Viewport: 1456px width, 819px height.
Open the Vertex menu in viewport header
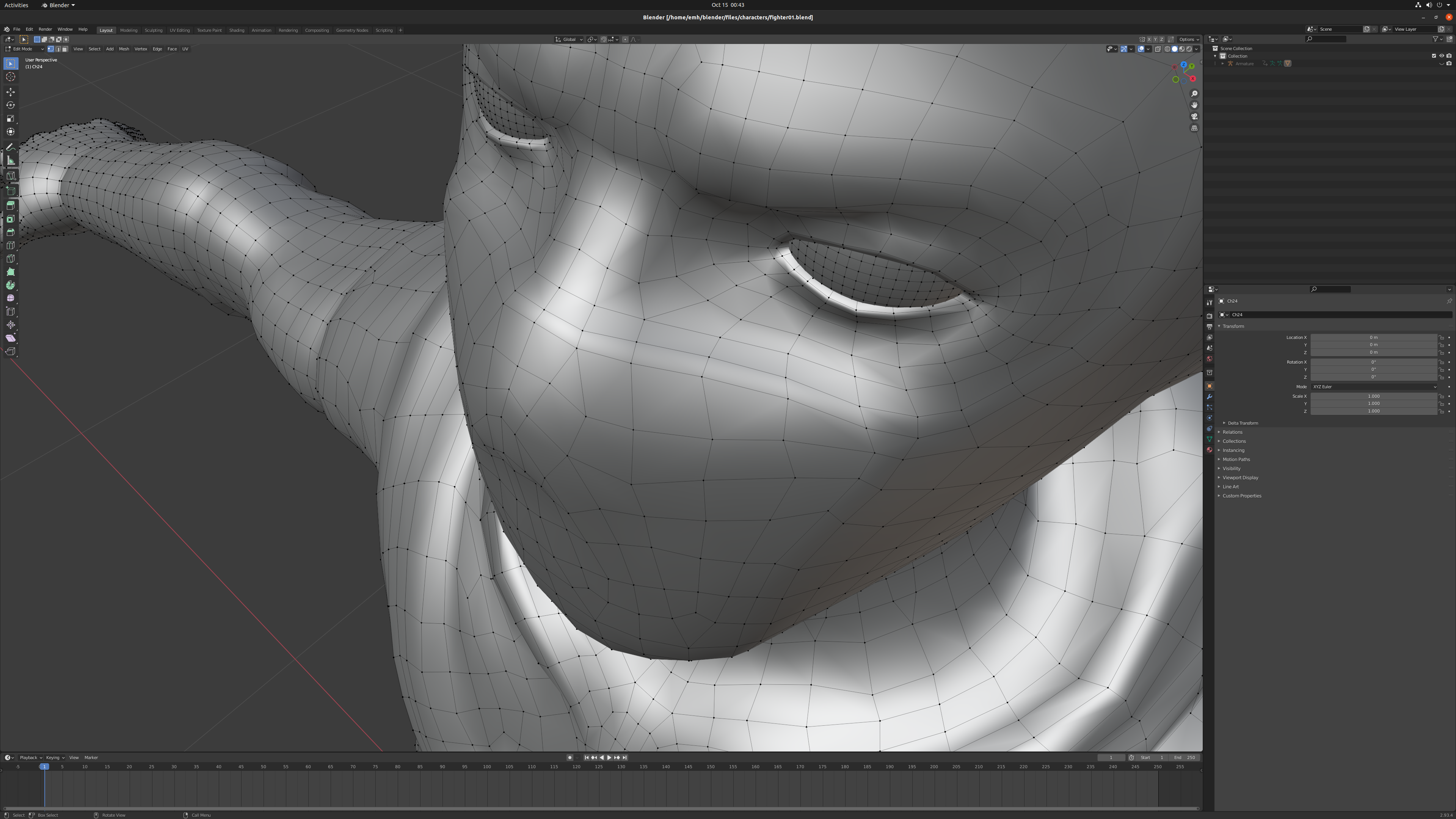pyautogui.click(x=141, y=49)
